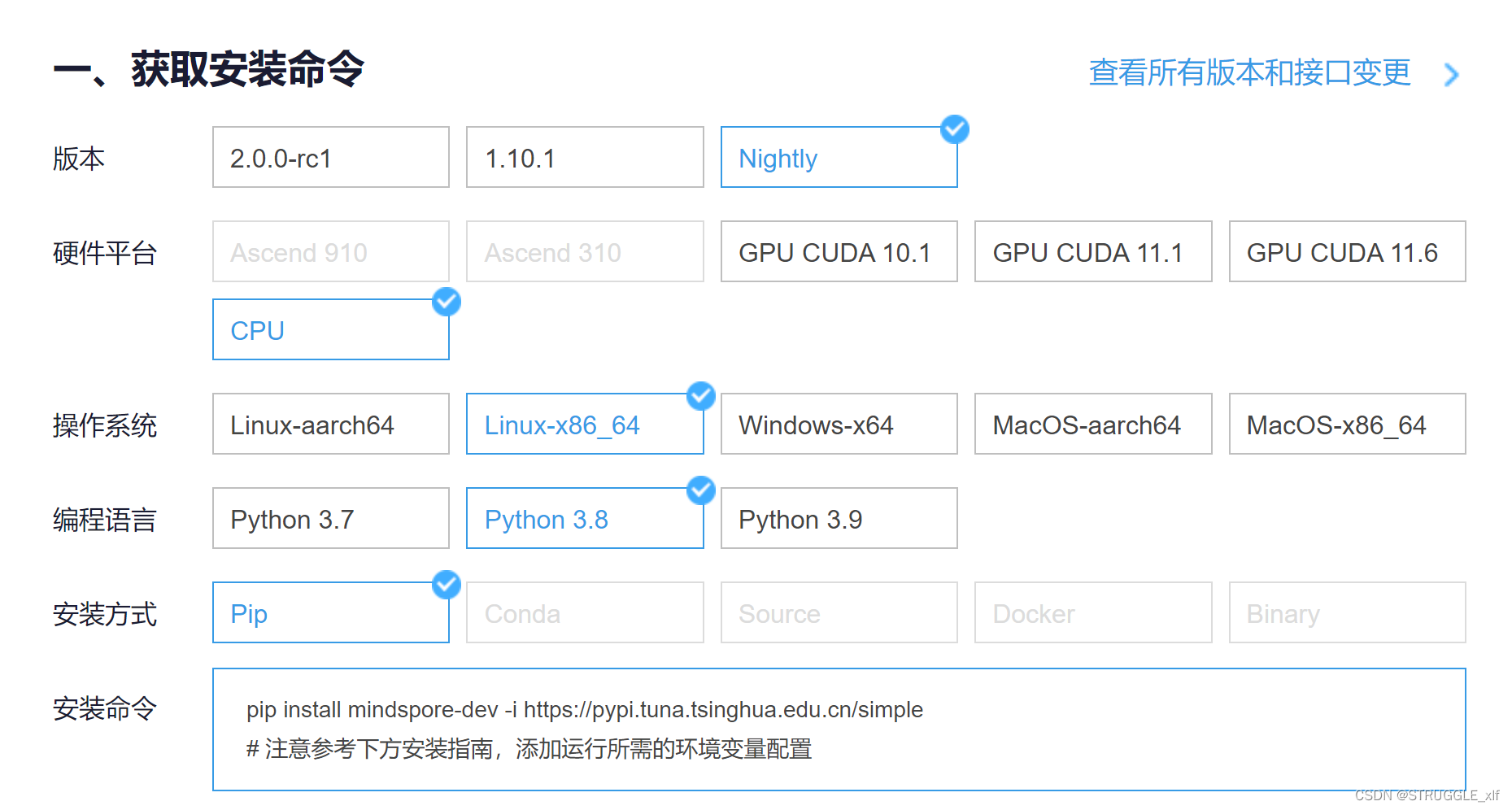The height and width of the screenshot is (810, 1512).
Task: Click the 注意参考下方安装指南 comment line
Action: point(529,748)
